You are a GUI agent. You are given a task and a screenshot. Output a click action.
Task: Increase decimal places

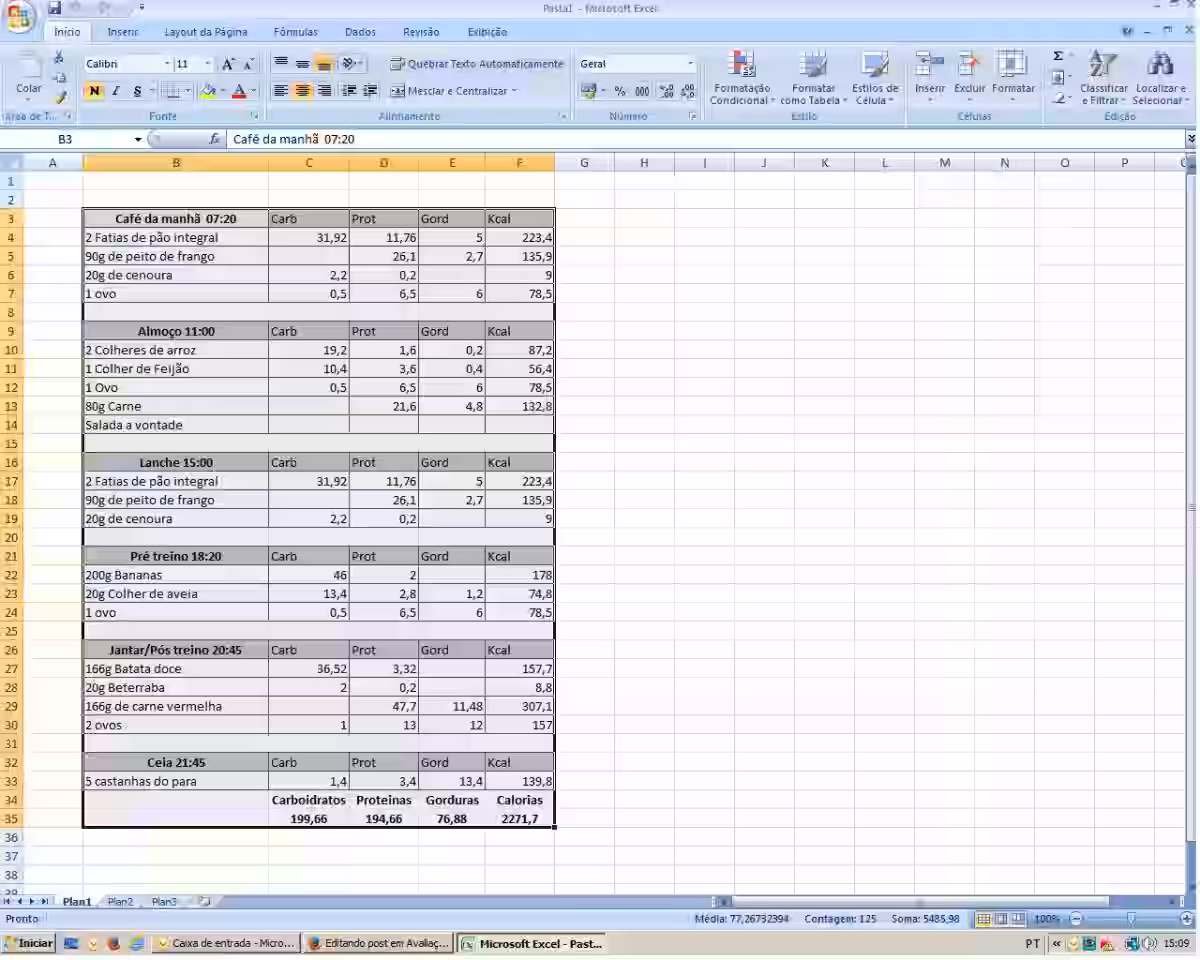667,91
